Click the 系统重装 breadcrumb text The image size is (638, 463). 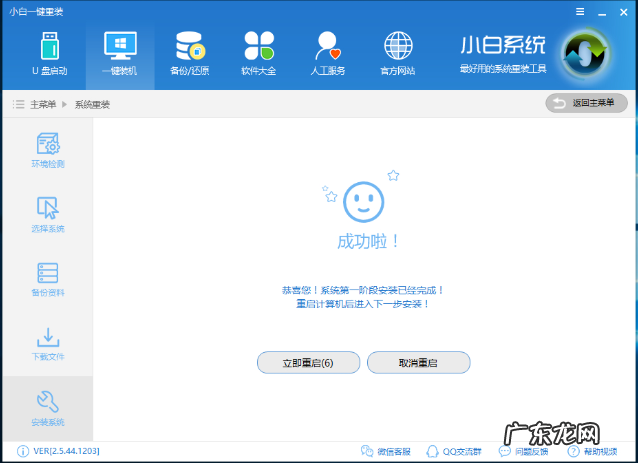[x=92, y=105]
